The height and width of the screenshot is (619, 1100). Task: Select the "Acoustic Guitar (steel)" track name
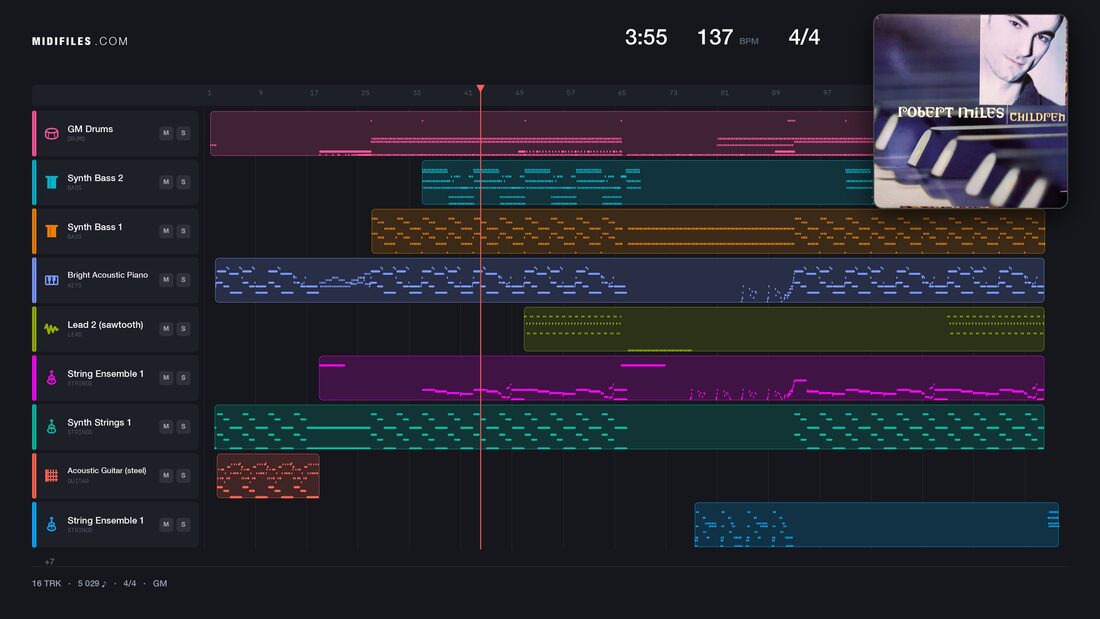tap(107, 471)
